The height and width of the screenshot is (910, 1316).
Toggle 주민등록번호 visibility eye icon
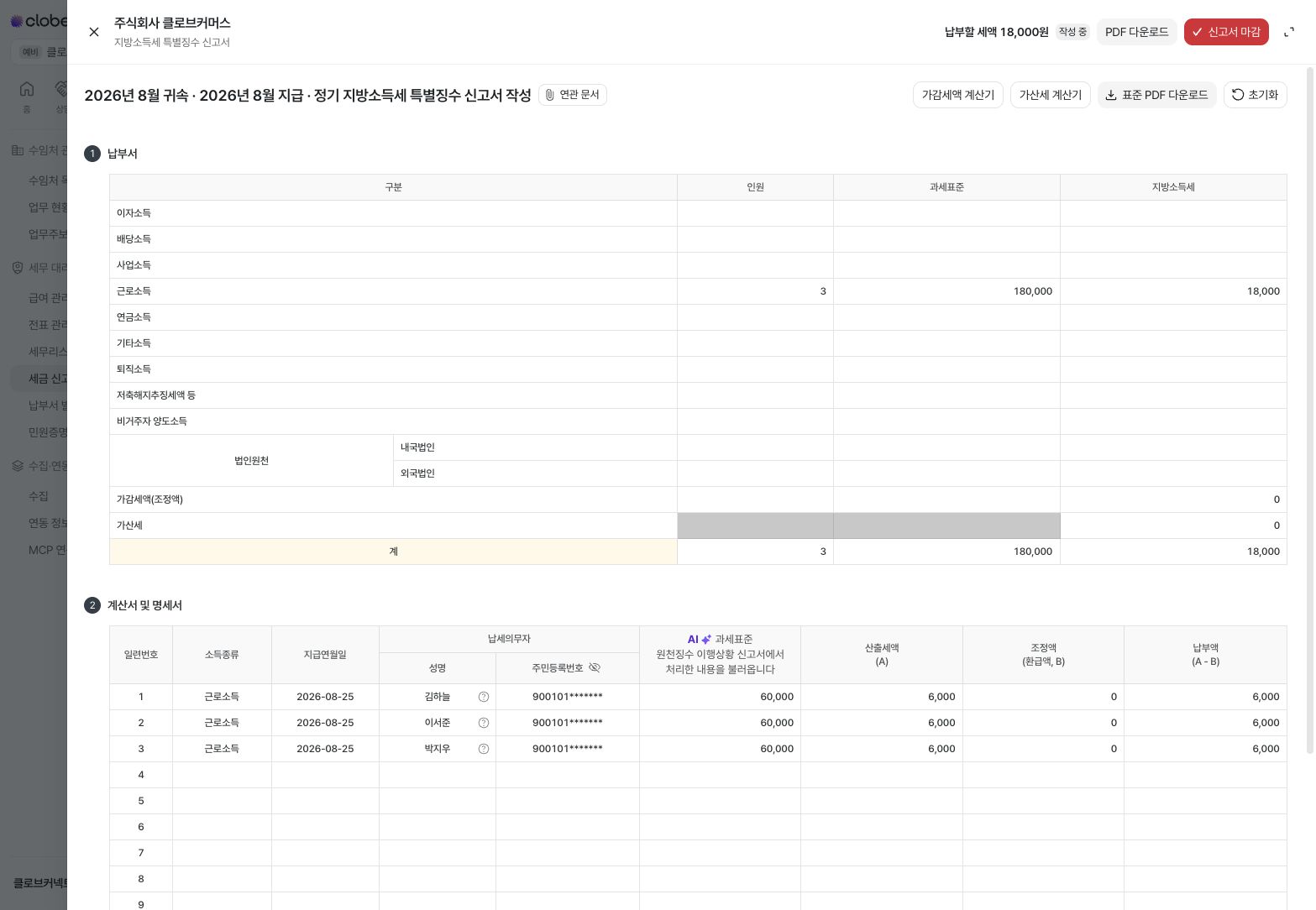tap(595, 668)
